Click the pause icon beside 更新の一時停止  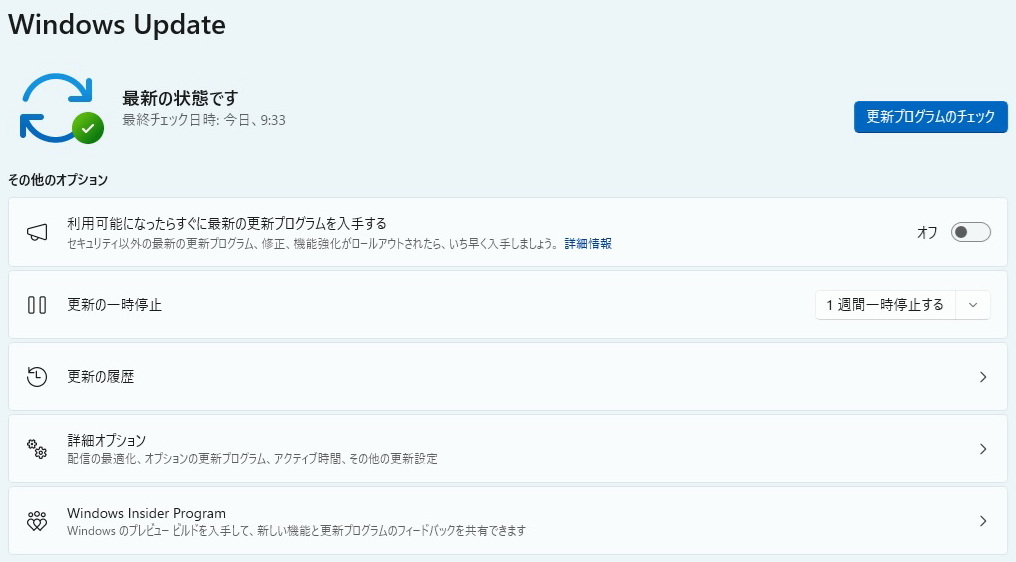click(37, 305)
